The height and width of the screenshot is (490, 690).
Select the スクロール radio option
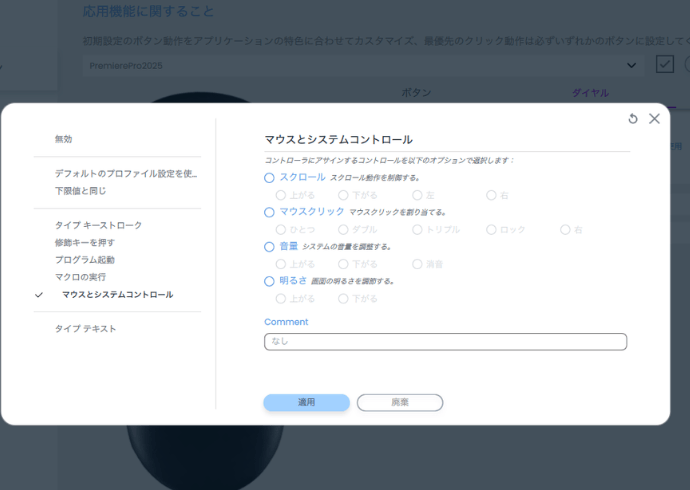coord(269,177)
